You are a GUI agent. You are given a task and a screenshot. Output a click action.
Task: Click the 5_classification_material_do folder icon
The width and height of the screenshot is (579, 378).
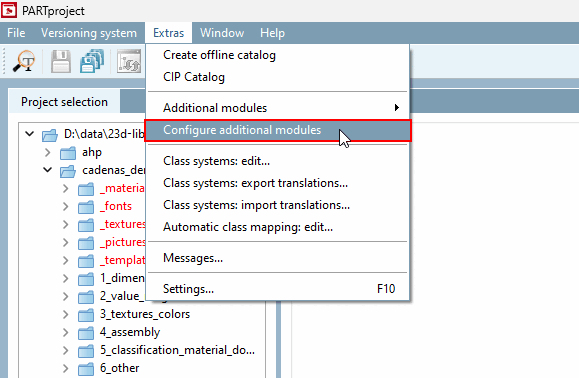click(x=86, y=351)
